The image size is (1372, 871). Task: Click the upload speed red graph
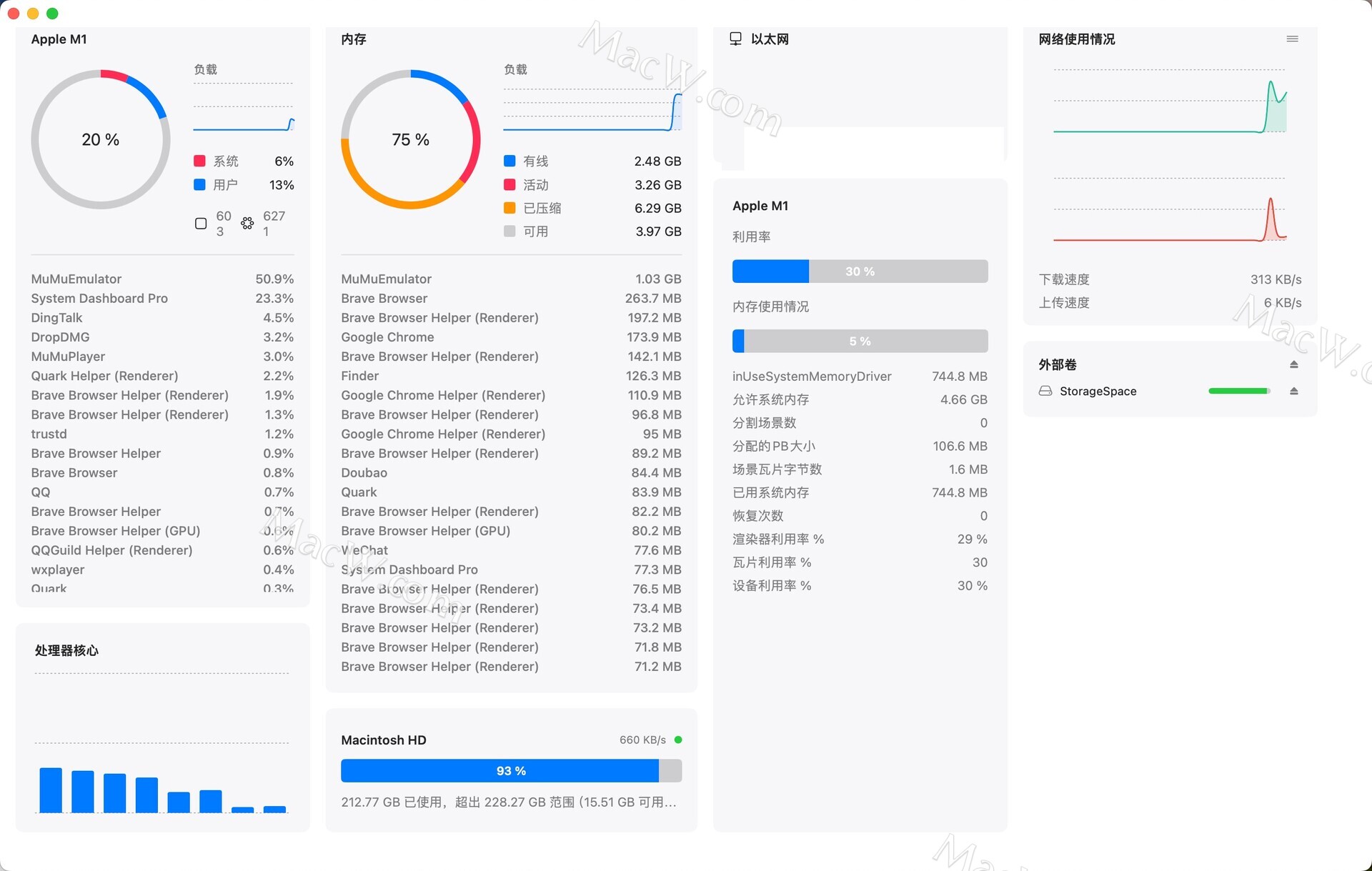point(1170,210)
